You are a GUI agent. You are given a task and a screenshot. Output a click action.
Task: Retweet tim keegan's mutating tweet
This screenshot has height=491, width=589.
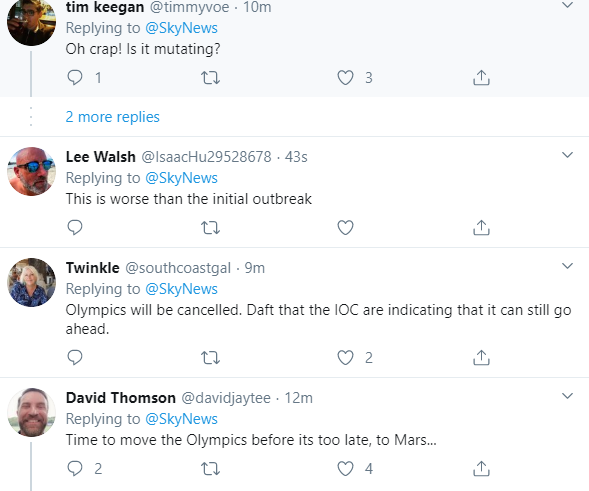point(210,78)
